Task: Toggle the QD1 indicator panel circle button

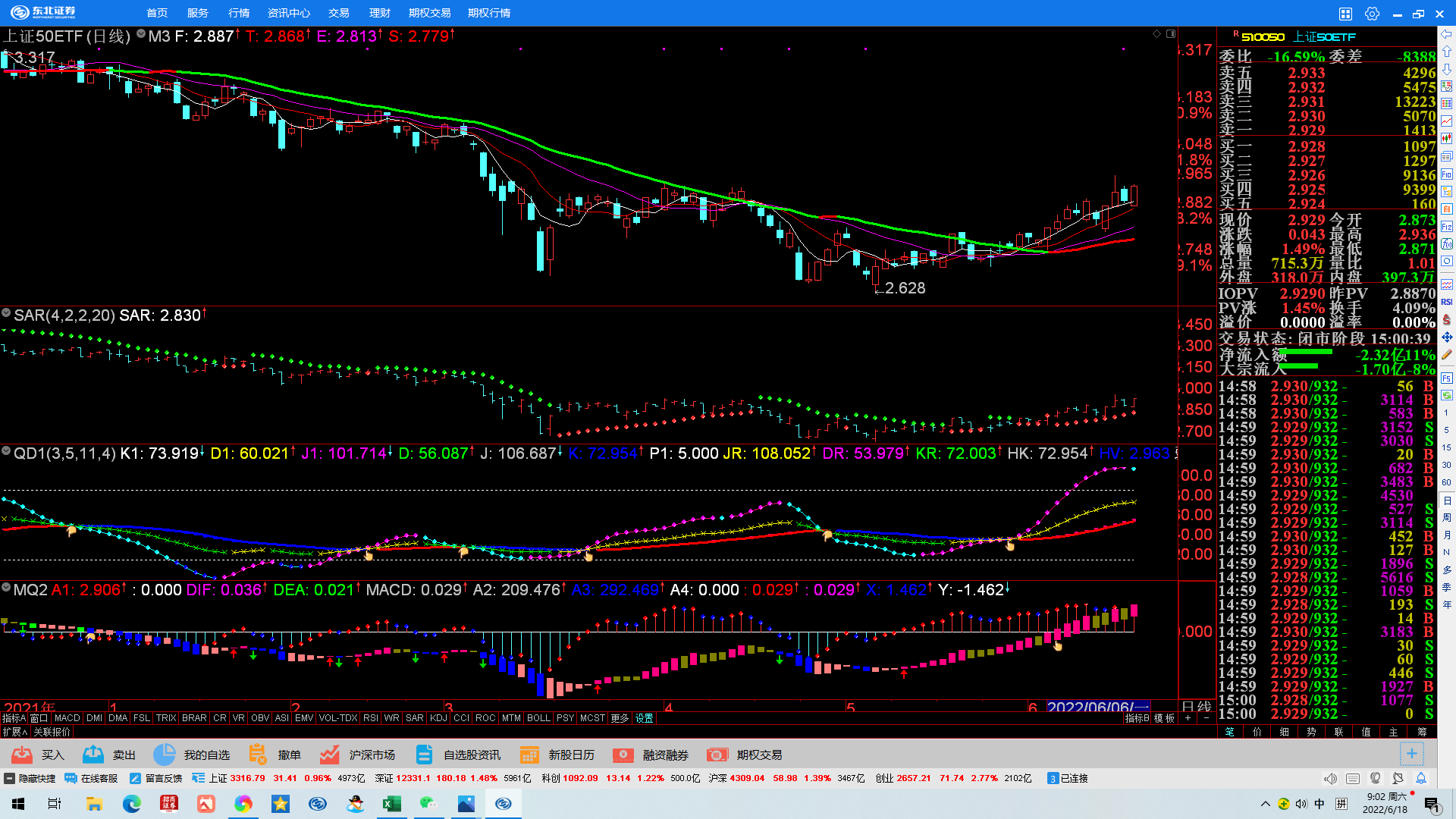Action: (6, 451)
